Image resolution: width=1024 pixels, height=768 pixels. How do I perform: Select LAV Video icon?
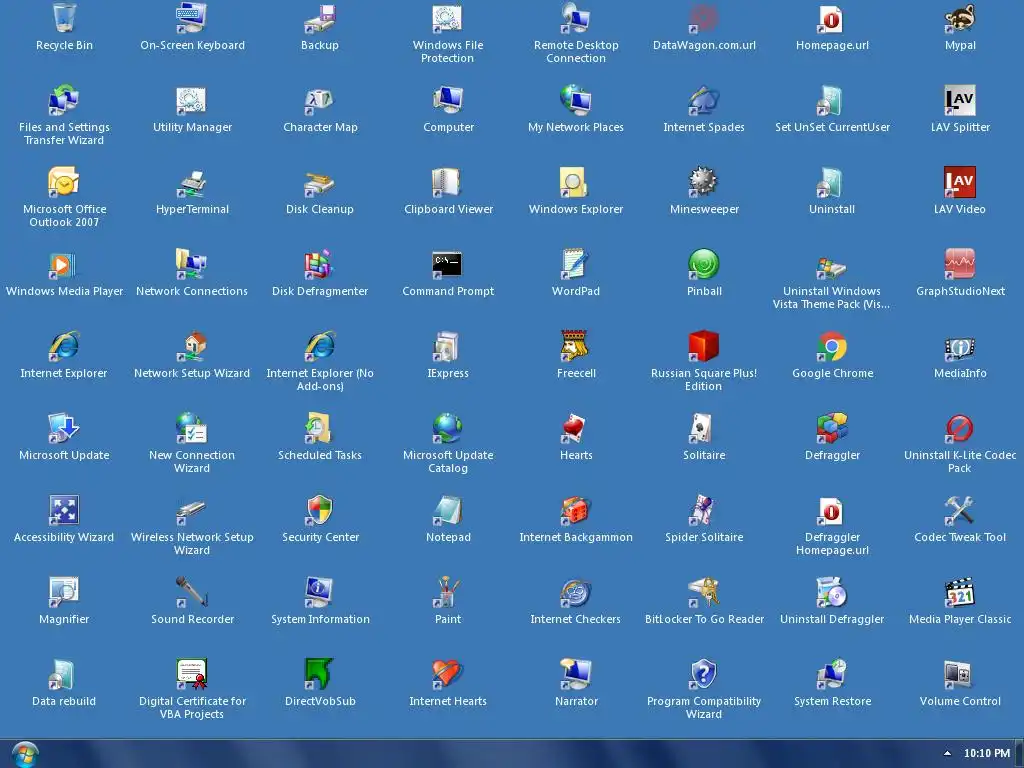(960, 182)
